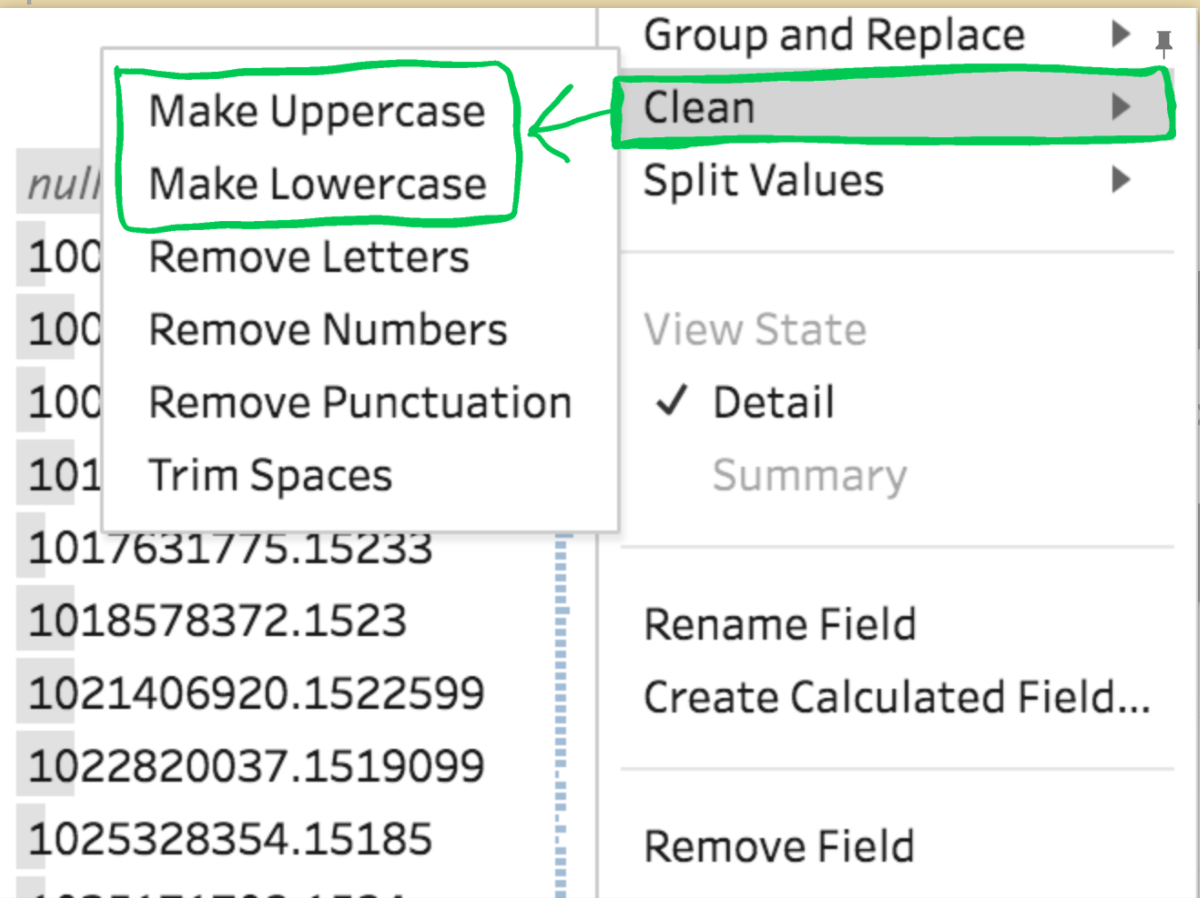Switch view state to Summary
The height and width of the screenshot is (898, 1200).
pyautogui.click(x=809, y=476)
